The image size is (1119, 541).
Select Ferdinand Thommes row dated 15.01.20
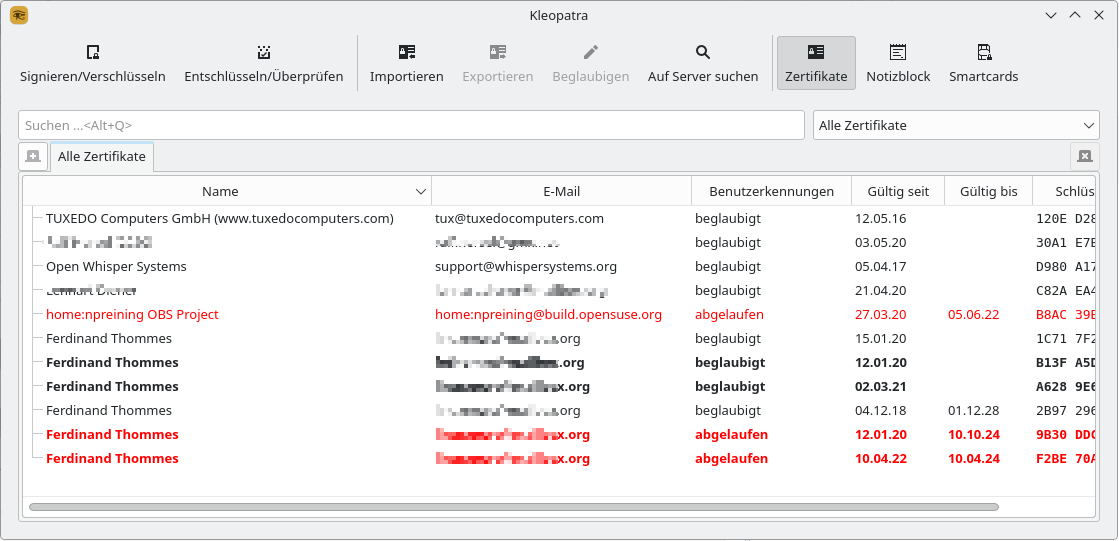(560, 338)
